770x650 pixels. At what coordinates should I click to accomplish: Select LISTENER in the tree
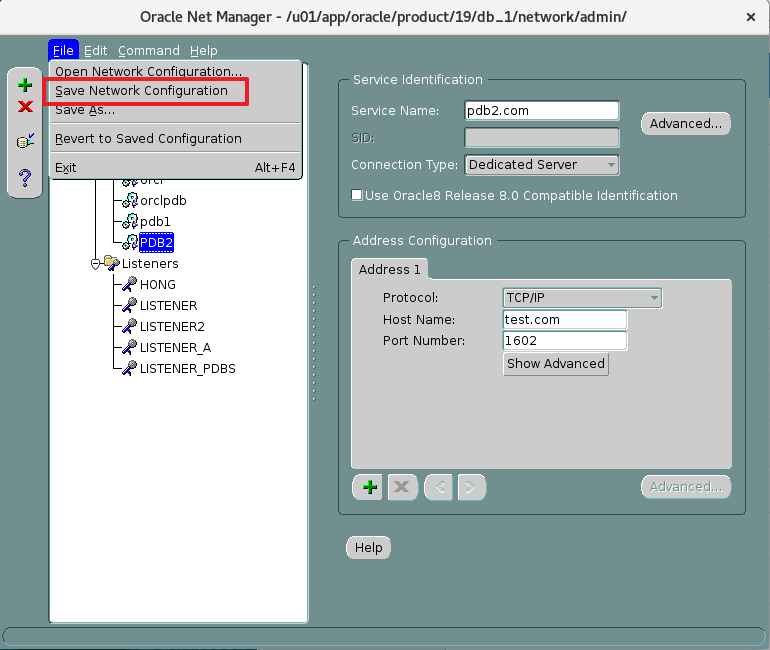[168, 306]
